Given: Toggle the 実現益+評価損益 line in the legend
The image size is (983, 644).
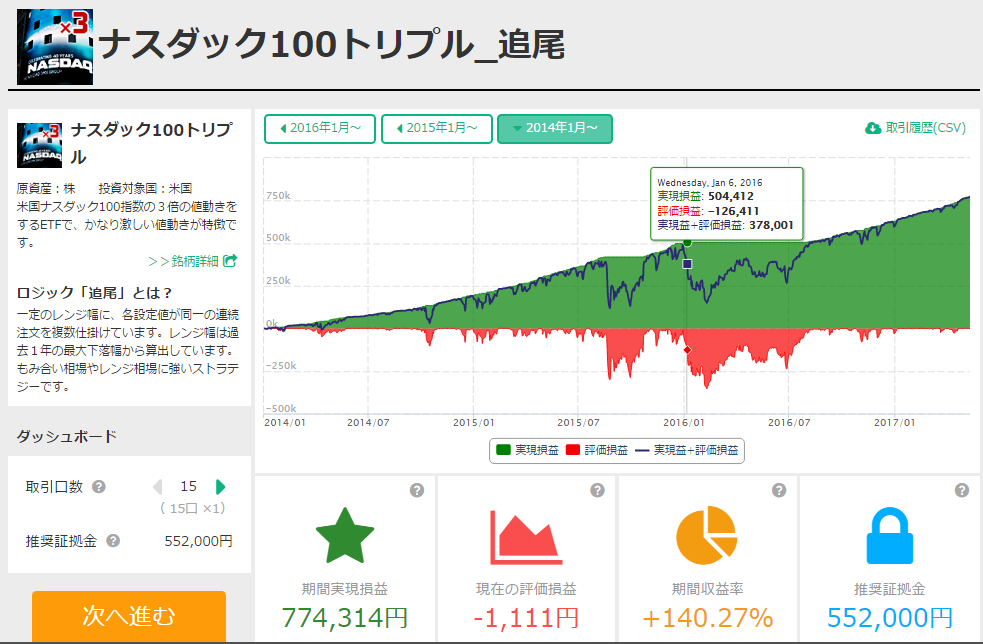Looking at the screenshot, I should pos(687,450).
